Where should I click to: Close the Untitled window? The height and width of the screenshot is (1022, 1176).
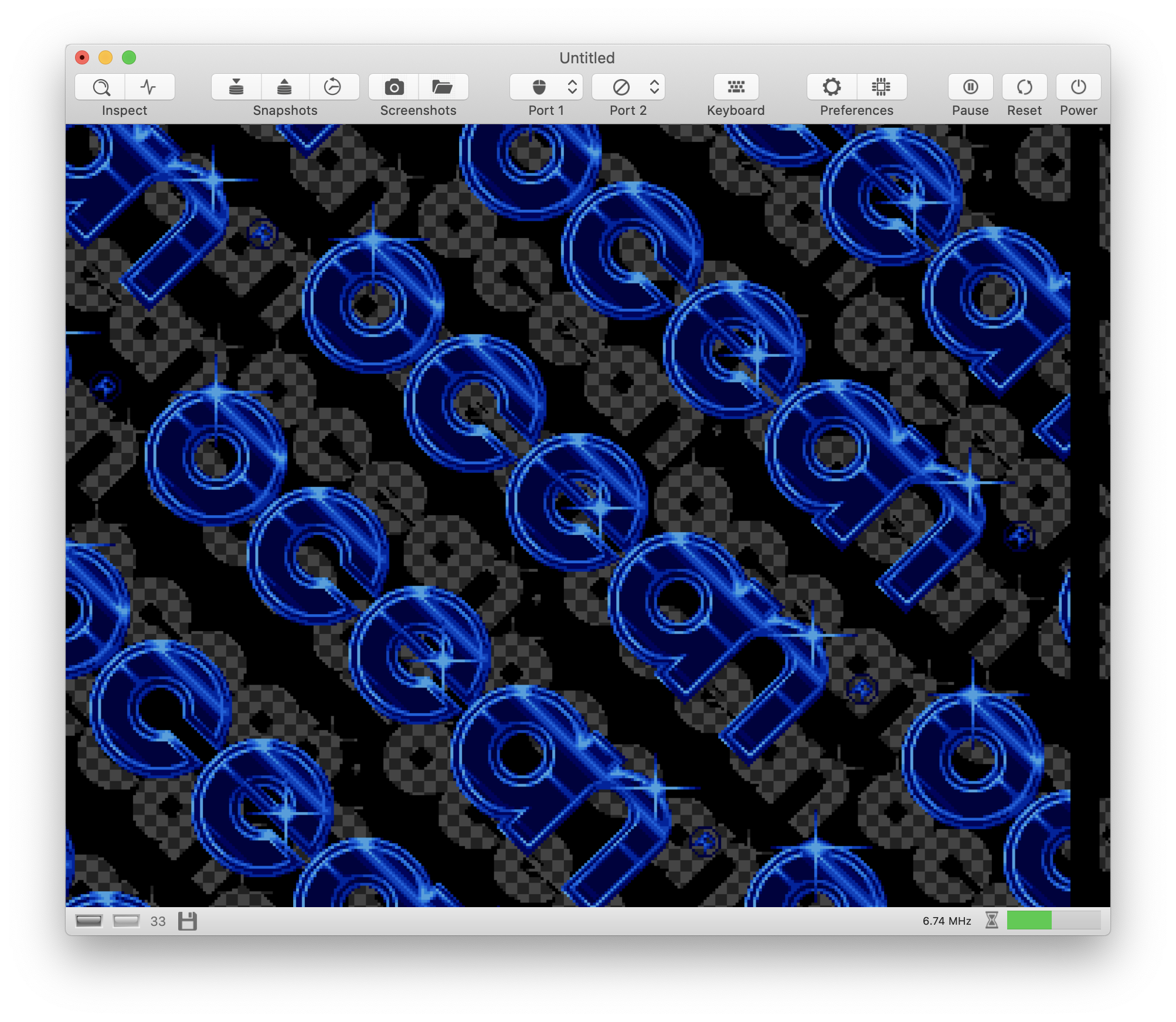click(x=82, y=57)
